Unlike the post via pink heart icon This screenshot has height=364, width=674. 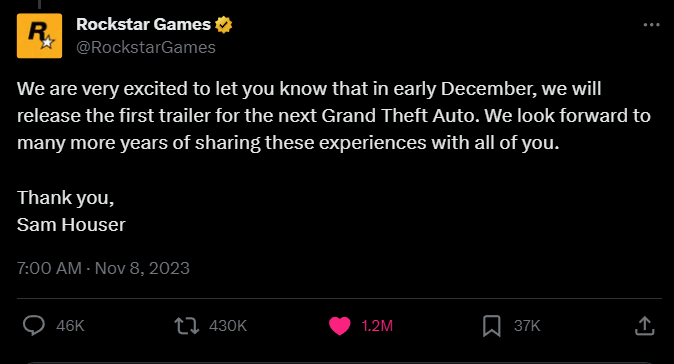click(340, 326)
